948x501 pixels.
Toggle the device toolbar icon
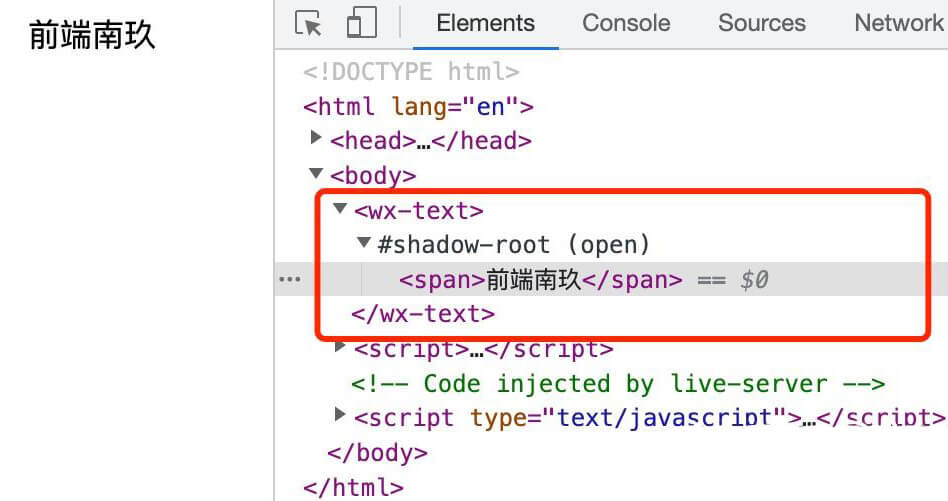point(362,23)
